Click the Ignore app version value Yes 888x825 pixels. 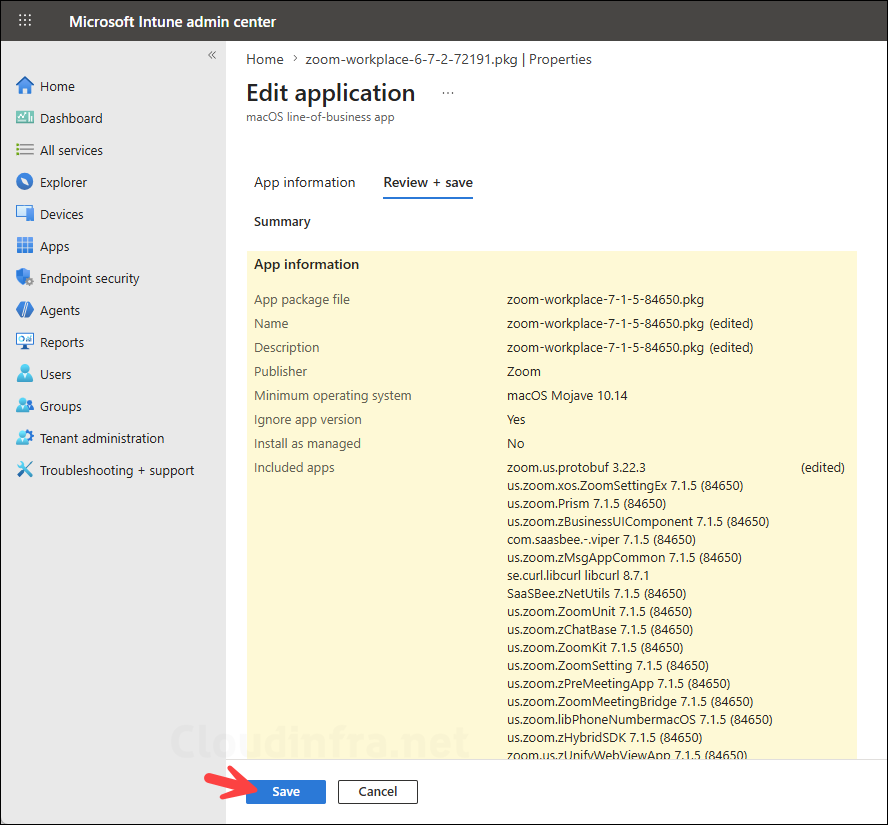[x=516, y=420]
